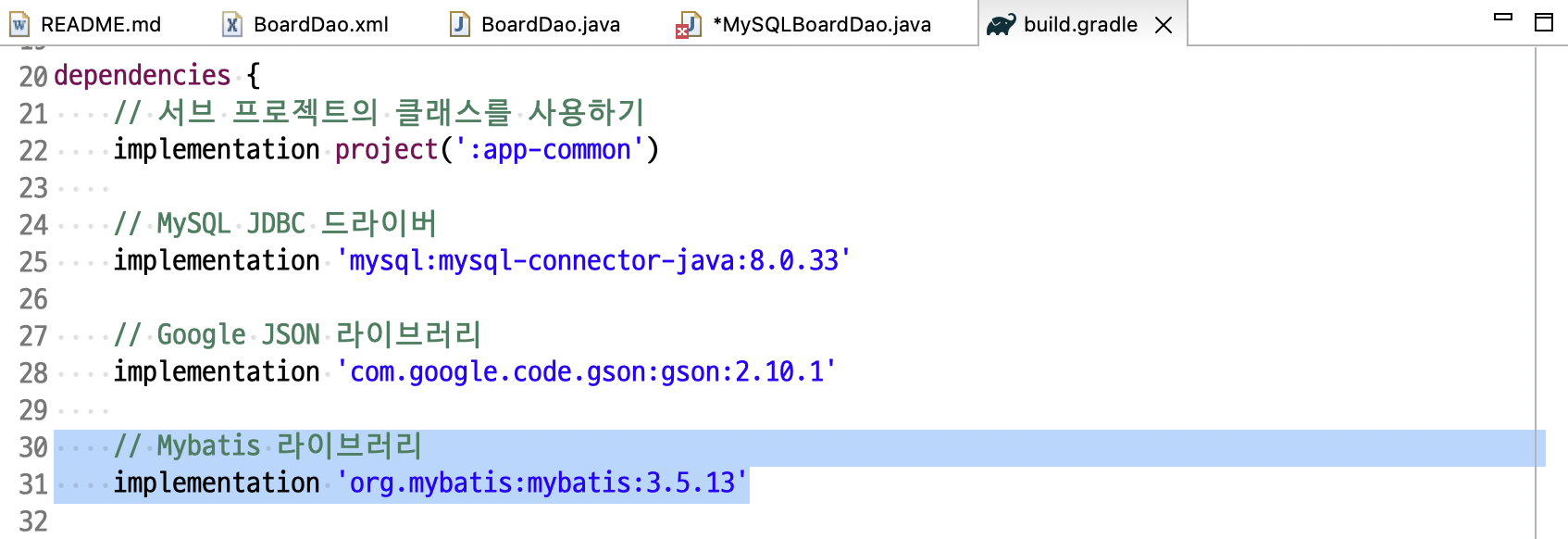Click line number 25 in the gutter
Screen dimensions: 1568x539
point(33,261)
